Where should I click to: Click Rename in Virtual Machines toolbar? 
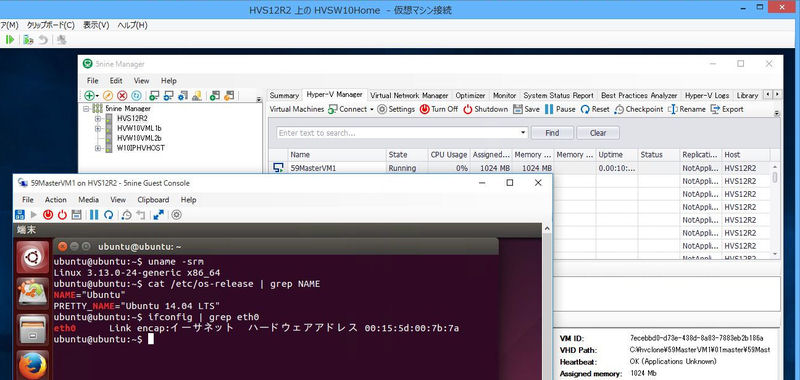click(687, 109)
